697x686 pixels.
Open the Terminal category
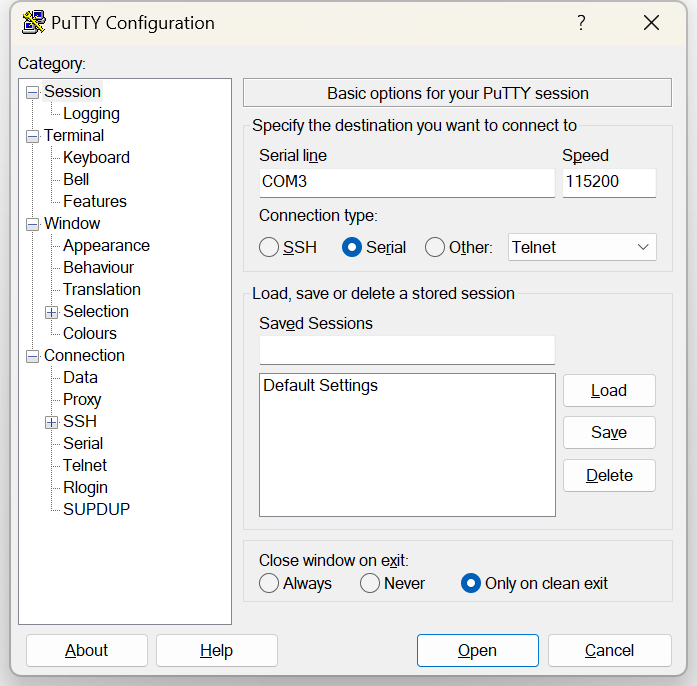[x=74, y=136]
